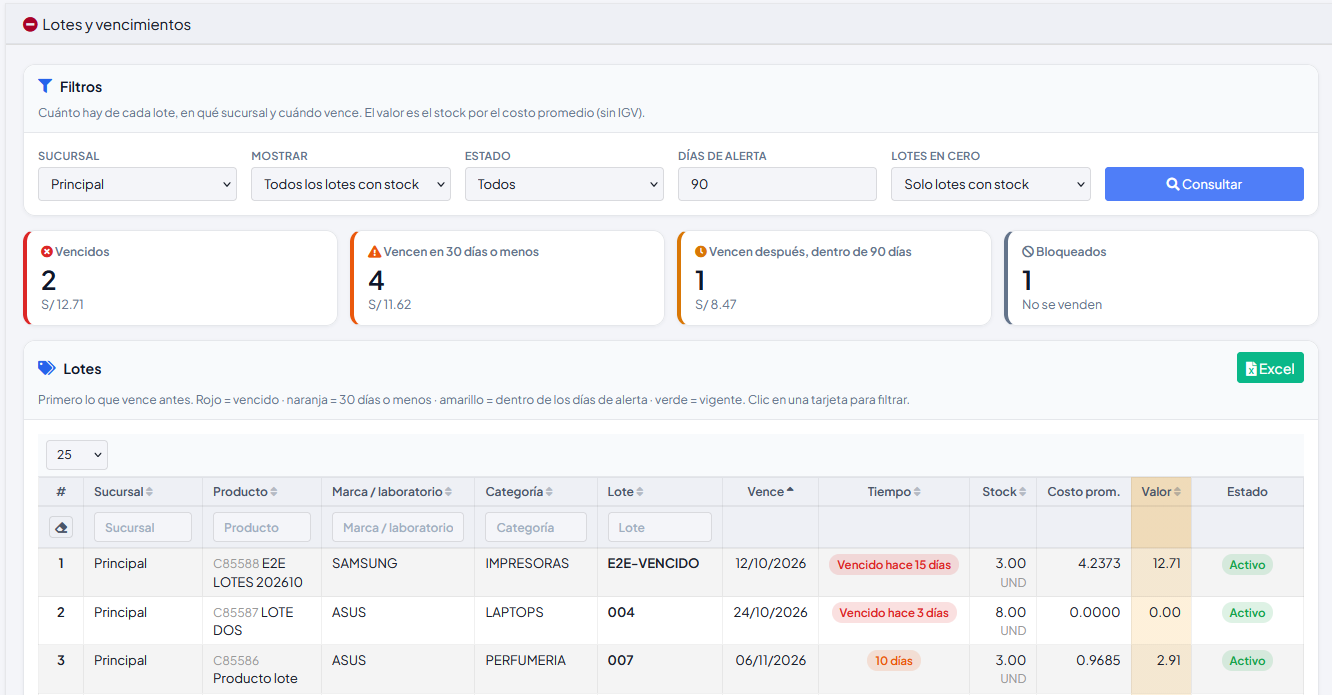This screenshot has height=695, width=1332.
Task: Click the eraser clear-filters icon
Action: [61, 527]
